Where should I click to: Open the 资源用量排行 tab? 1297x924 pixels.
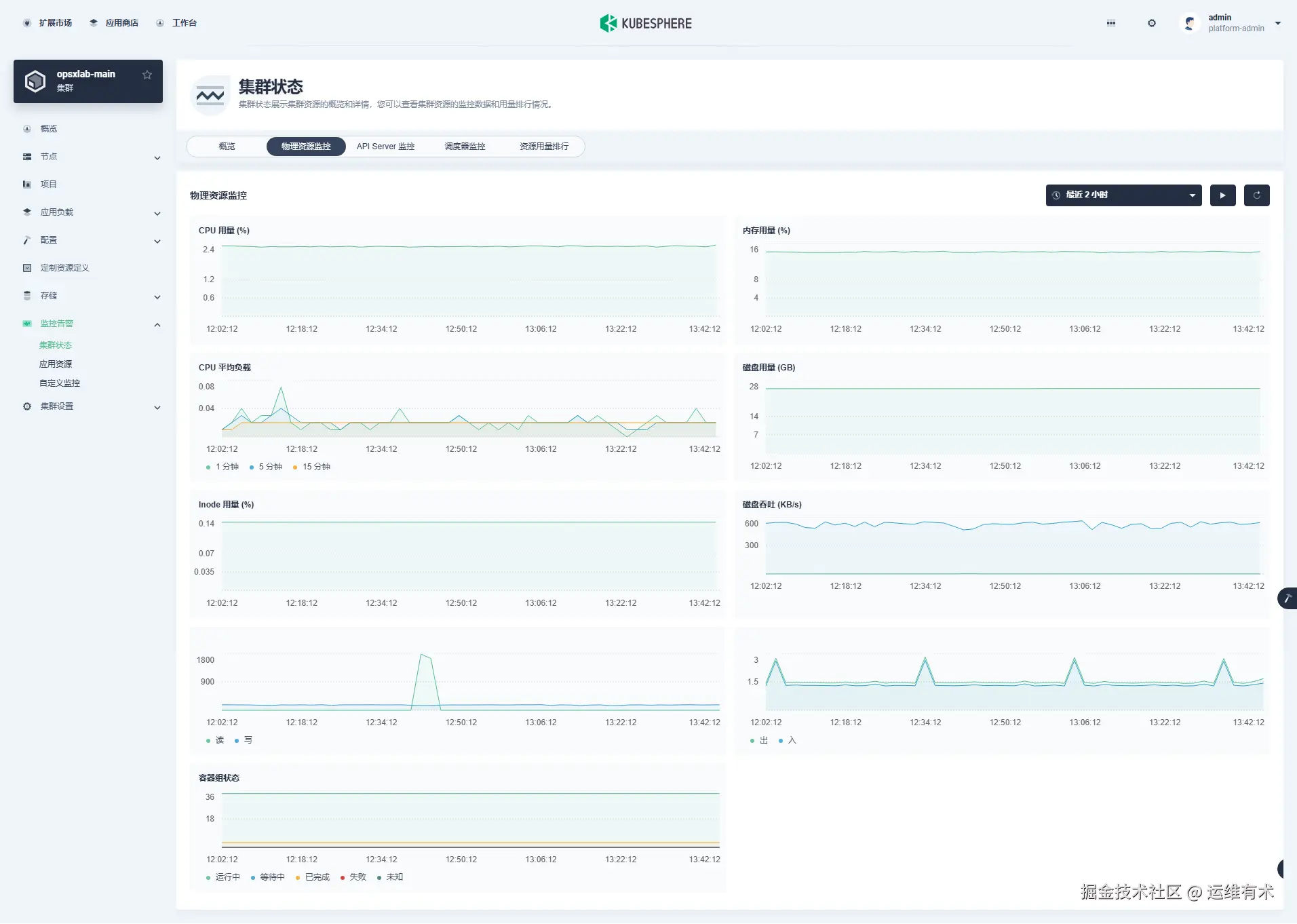(x=544, y=146)
